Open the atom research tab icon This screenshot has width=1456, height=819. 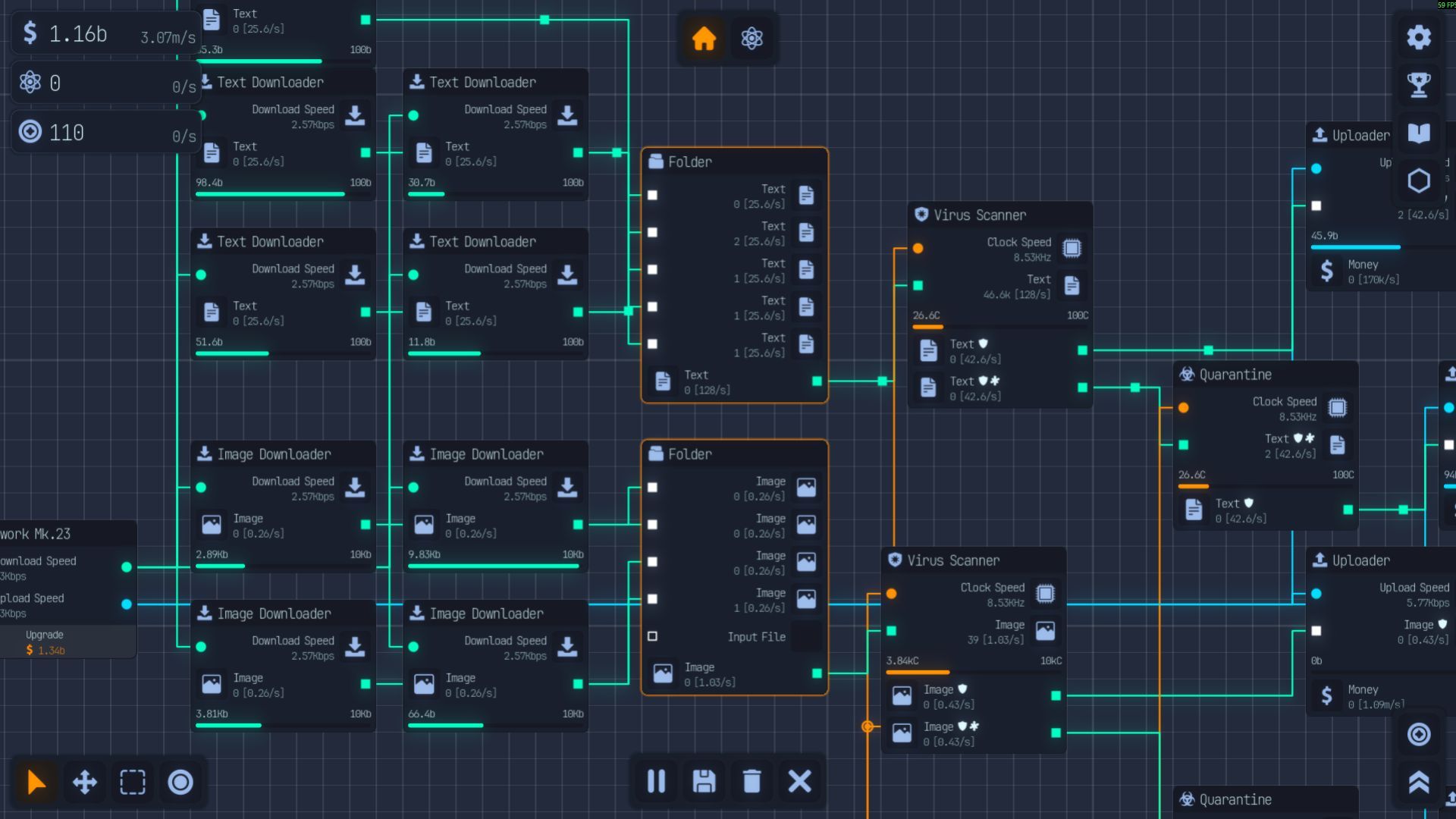pos(752,38)
